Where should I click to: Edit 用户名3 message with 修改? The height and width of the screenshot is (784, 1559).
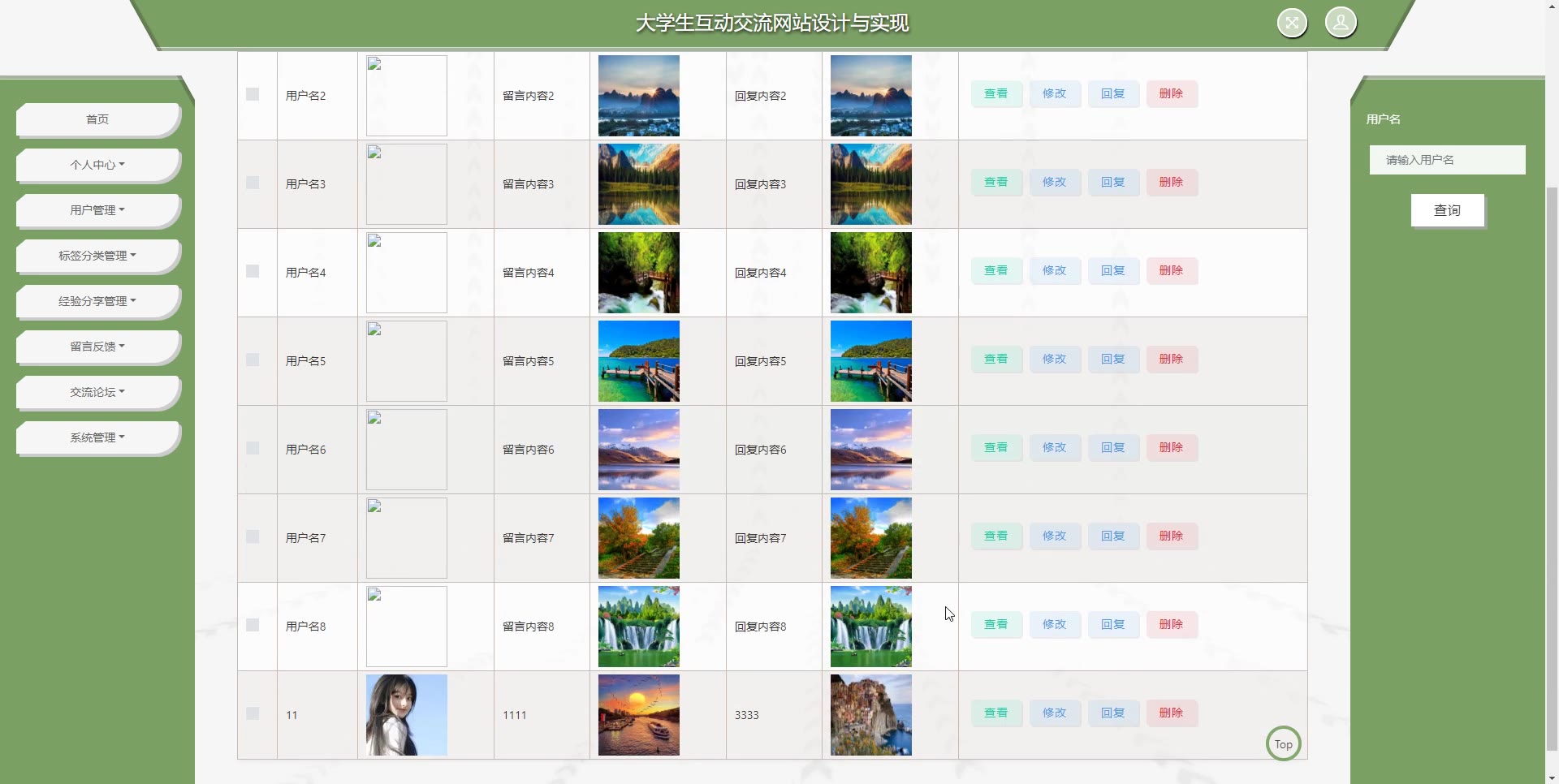tap(1055, 182)
